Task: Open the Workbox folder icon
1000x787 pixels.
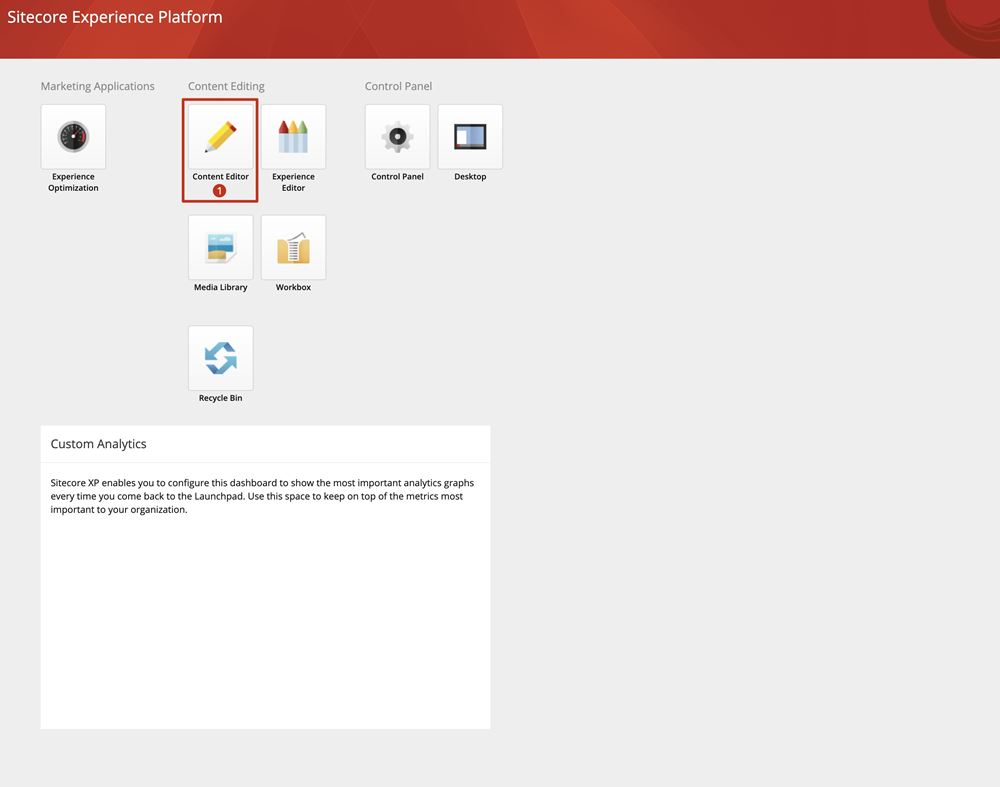Action: click(x=293, y=247)
